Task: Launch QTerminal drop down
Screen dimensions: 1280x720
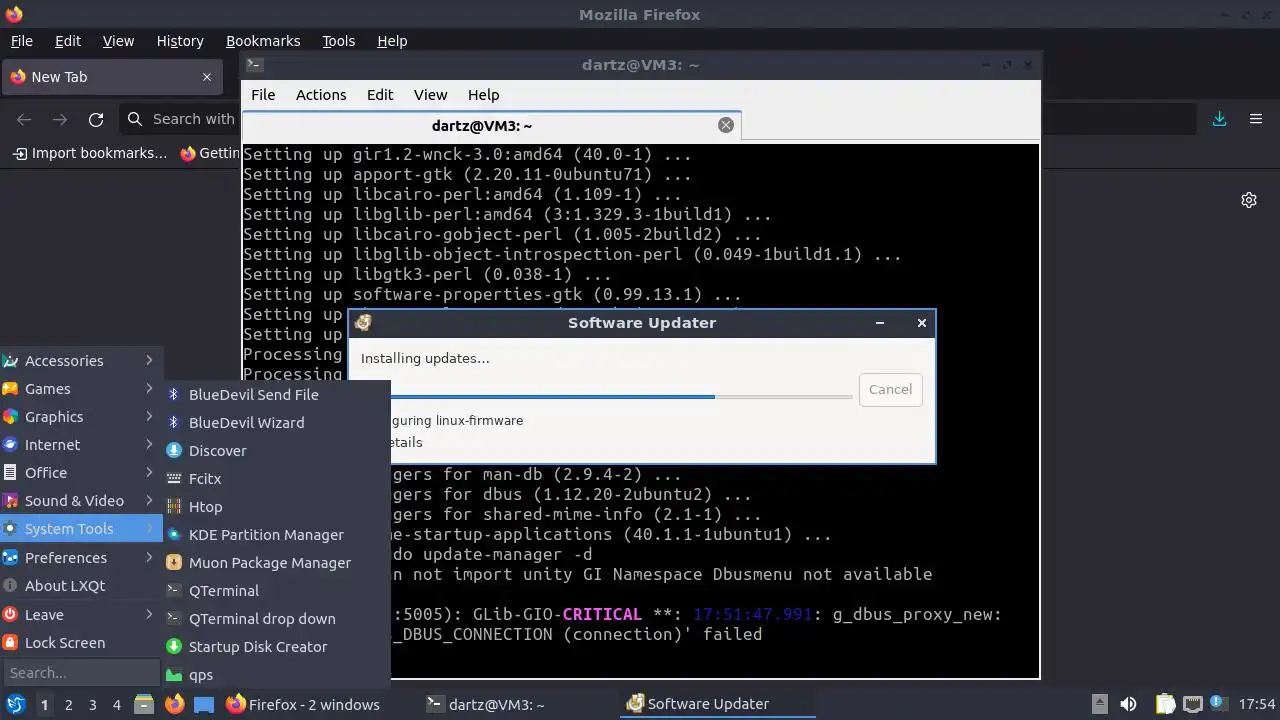Action: [277, 619]
